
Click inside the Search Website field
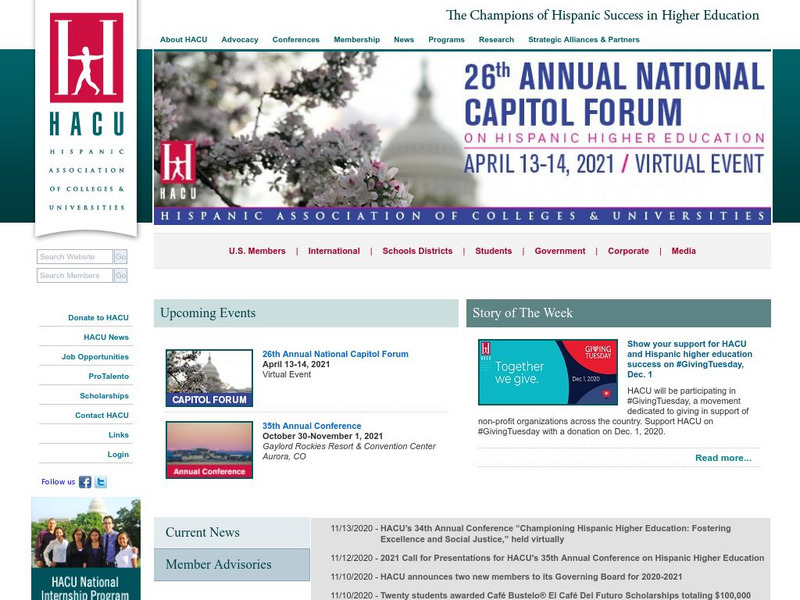click(74, 257)
